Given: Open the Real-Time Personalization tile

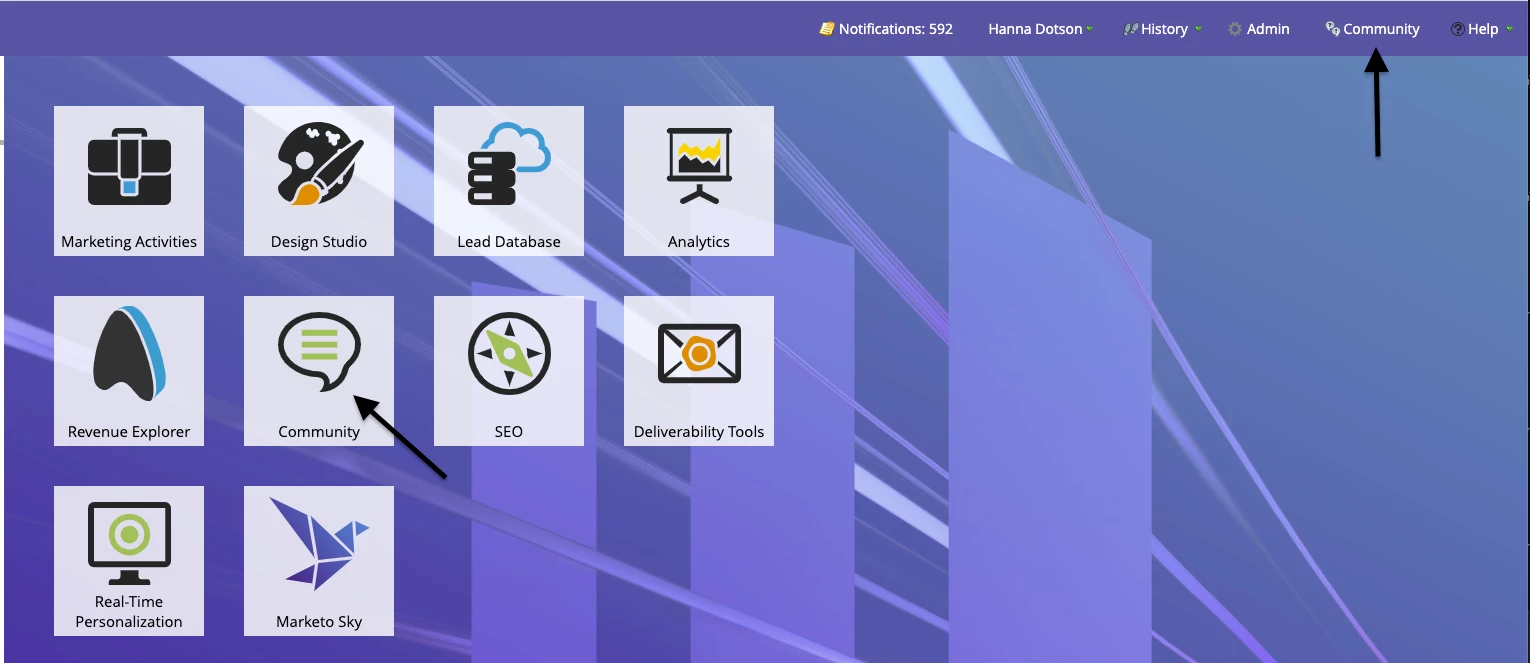Looking at the screenshot, I should (x=129, y=561).
